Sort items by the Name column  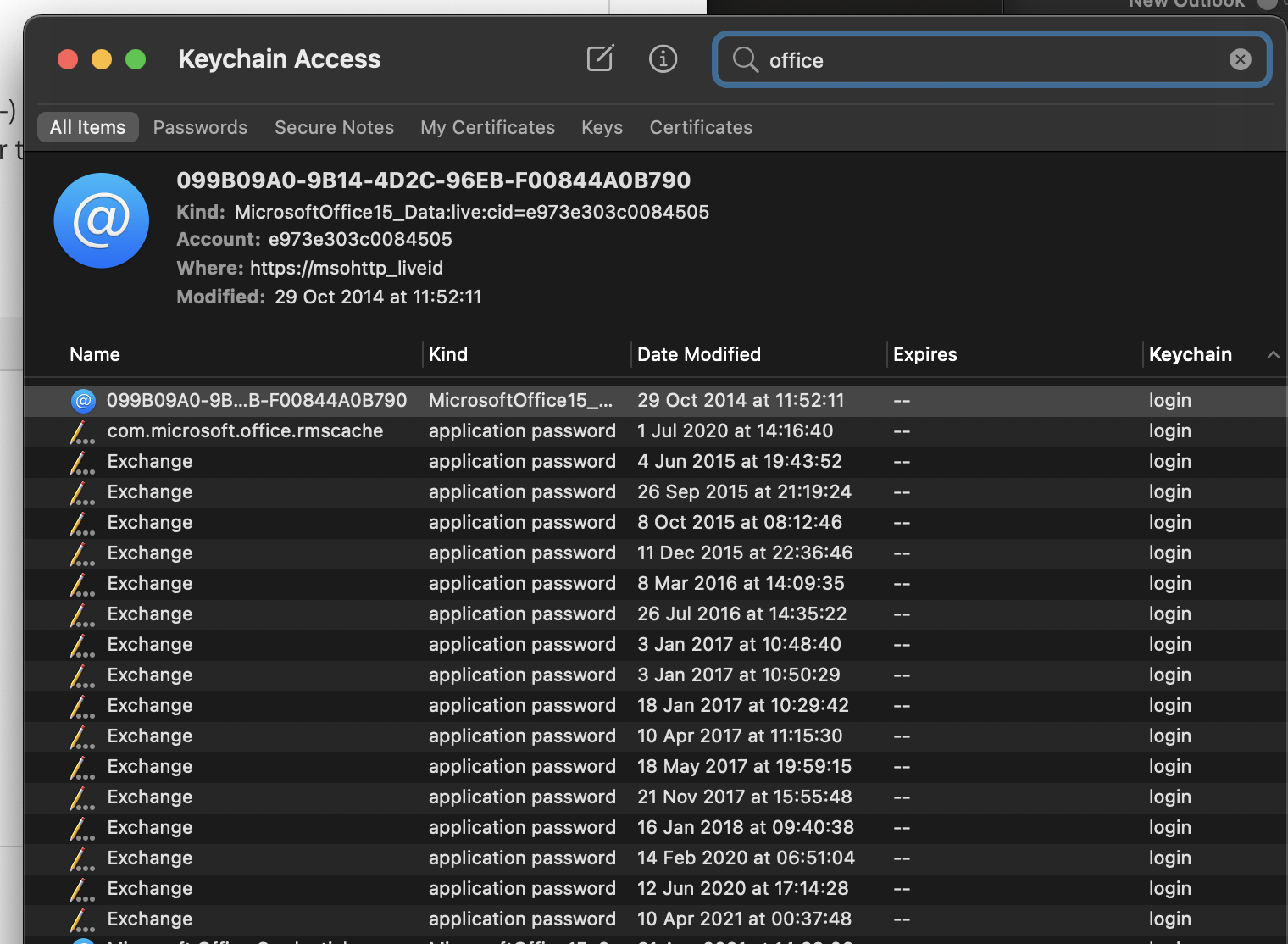coord(95,355)
